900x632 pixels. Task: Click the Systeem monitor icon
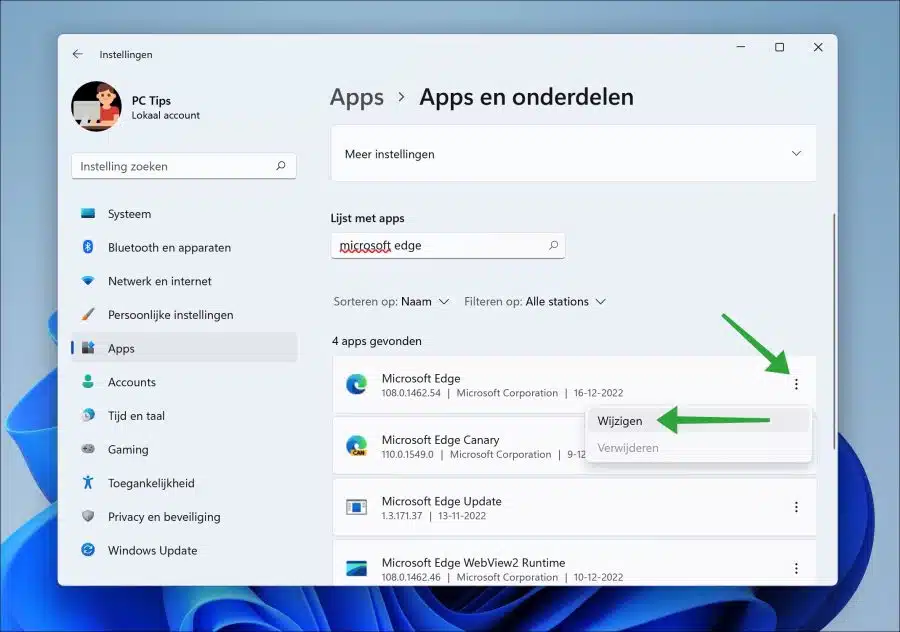pos(88,214)
